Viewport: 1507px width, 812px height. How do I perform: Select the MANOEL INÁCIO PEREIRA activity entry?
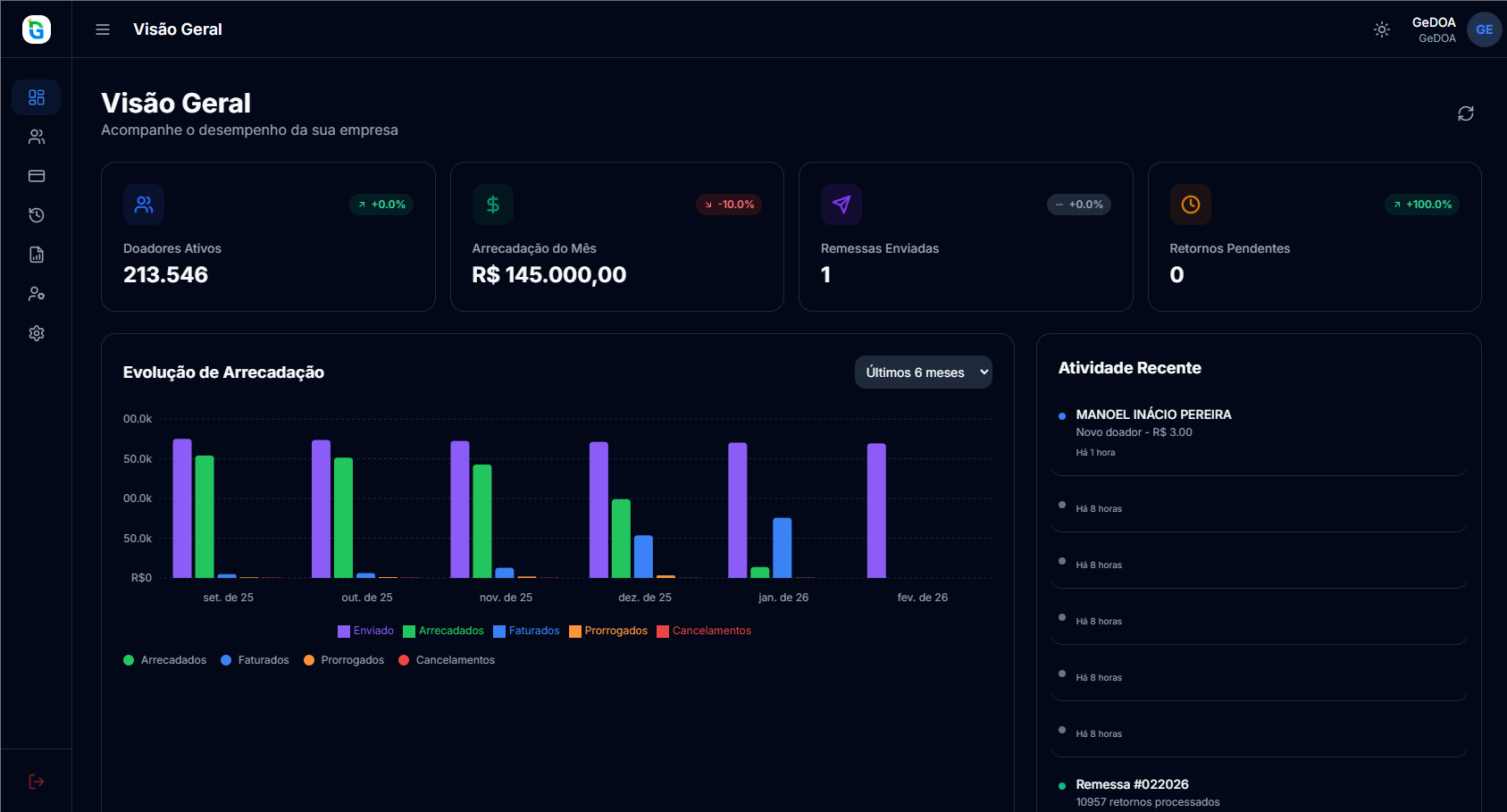[1152, 414]
